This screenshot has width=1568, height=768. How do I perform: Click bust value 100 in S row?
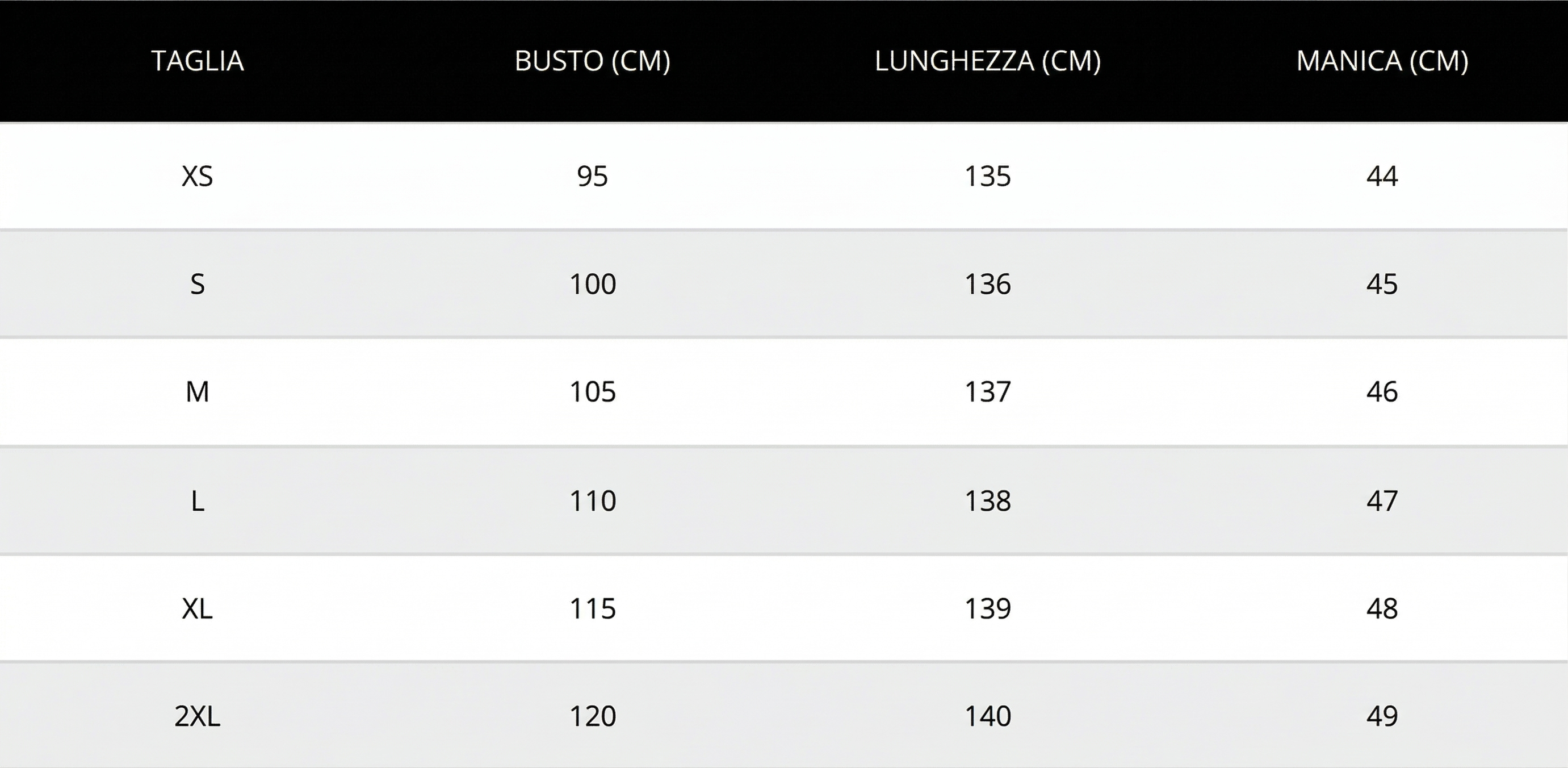pyautogui.click(x=592, y=285)
